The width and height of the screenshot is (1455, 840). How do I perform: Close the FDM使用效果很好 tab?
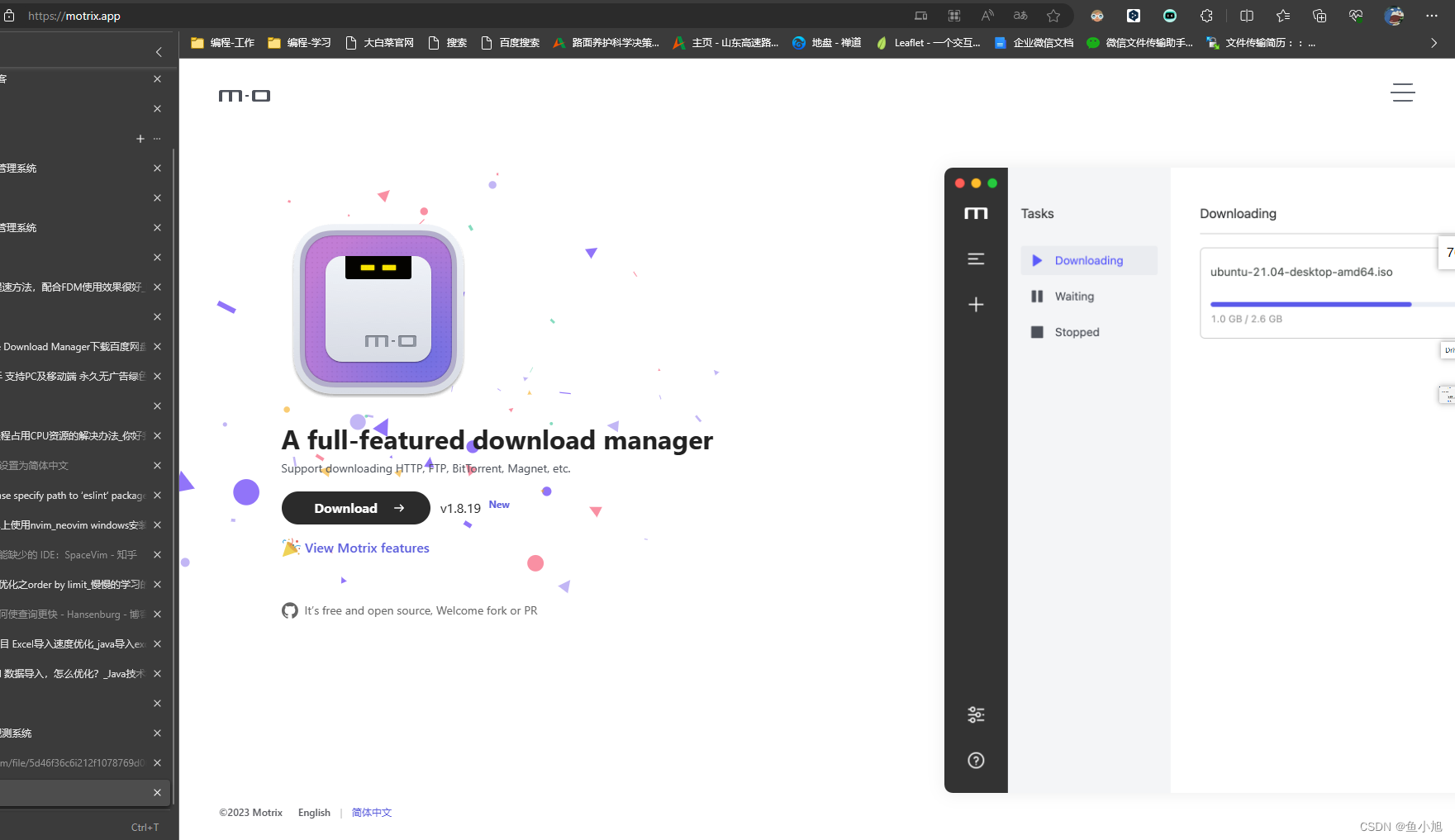coord(157,287)
